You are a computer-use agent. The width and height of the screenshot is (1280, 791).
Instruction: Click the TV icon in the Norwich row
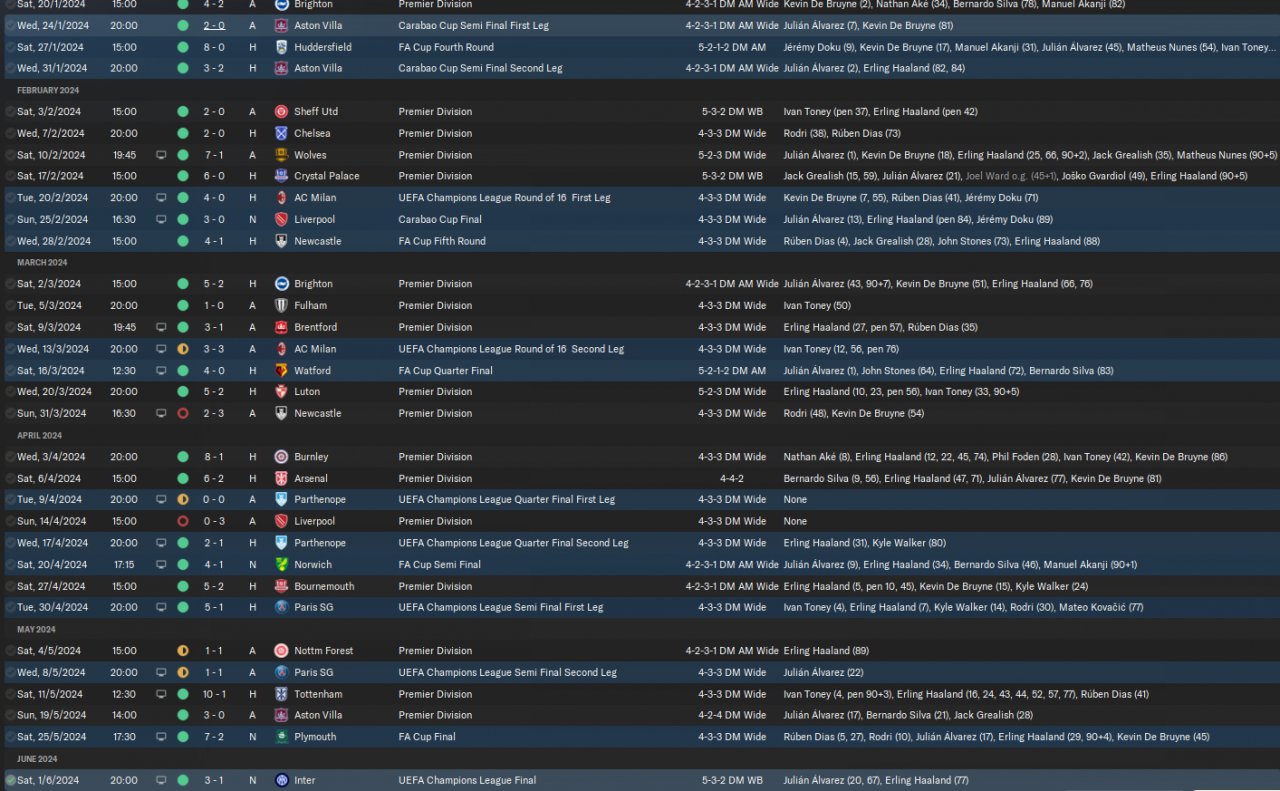click(161, 565)
